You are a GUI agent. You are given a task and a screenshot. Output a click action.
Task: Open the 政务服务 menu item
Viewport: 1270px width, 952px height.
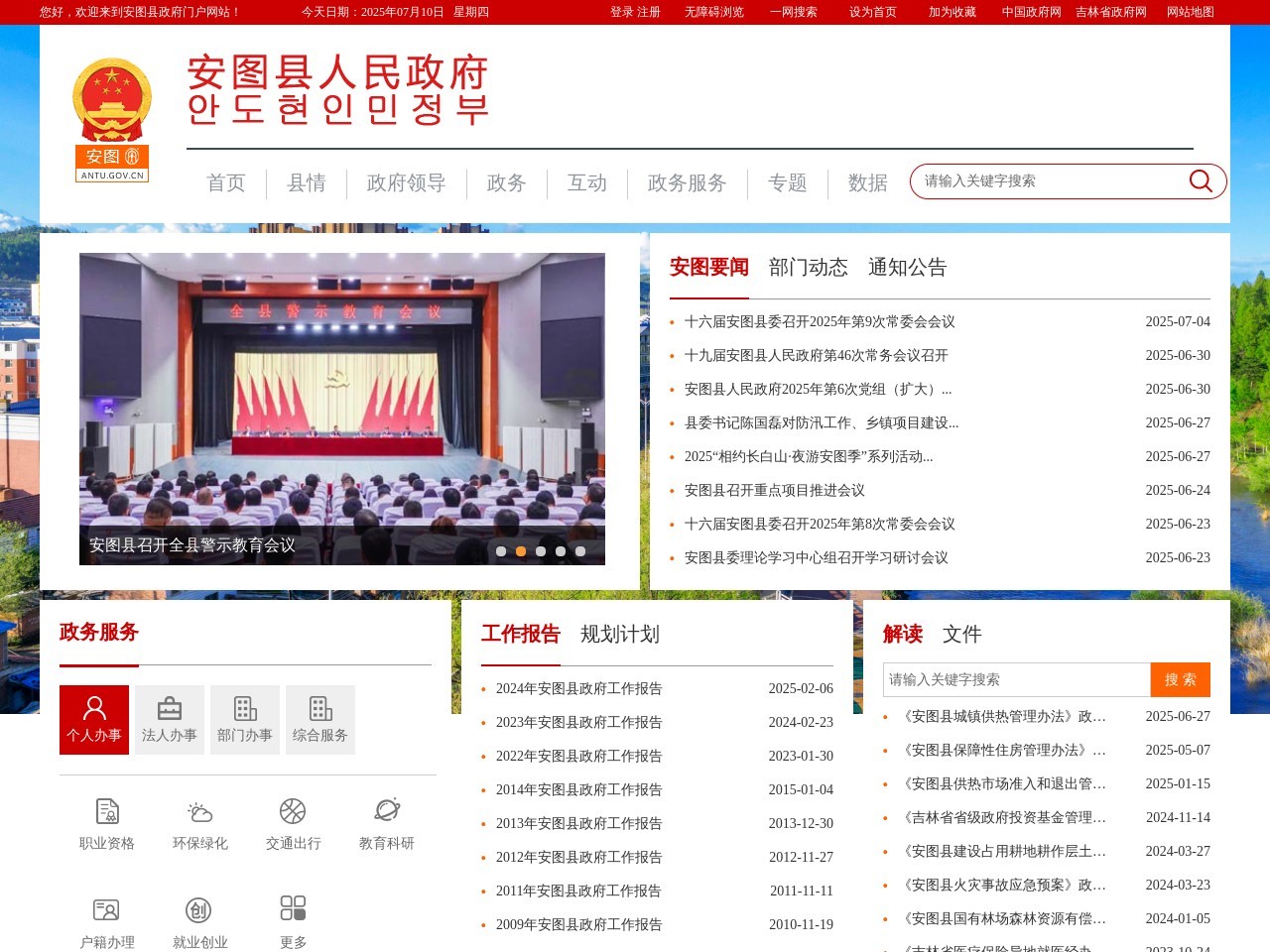[x=687, y=182]
